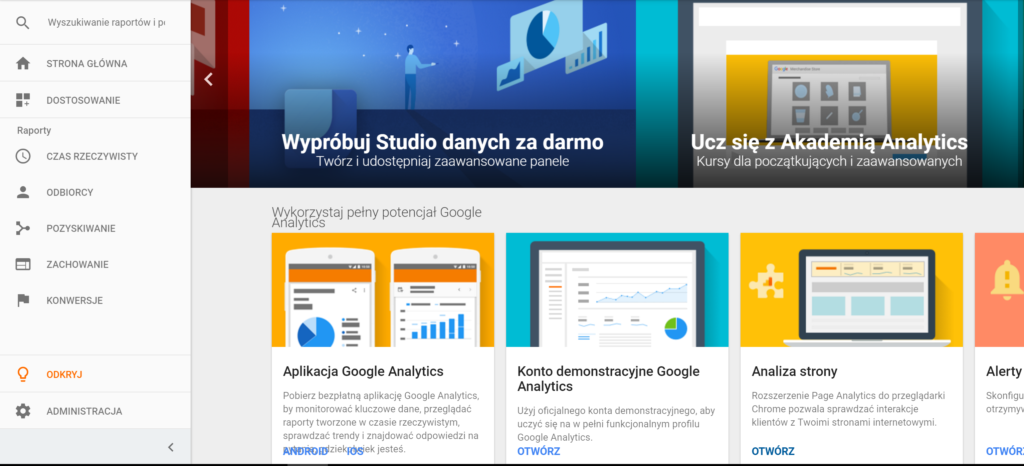Image resolution: width=1024 pixels, height=466 pixels.
Task: Click the 'Analiza strony' card title
Action: pyautogui.click(x=795, y=372)
